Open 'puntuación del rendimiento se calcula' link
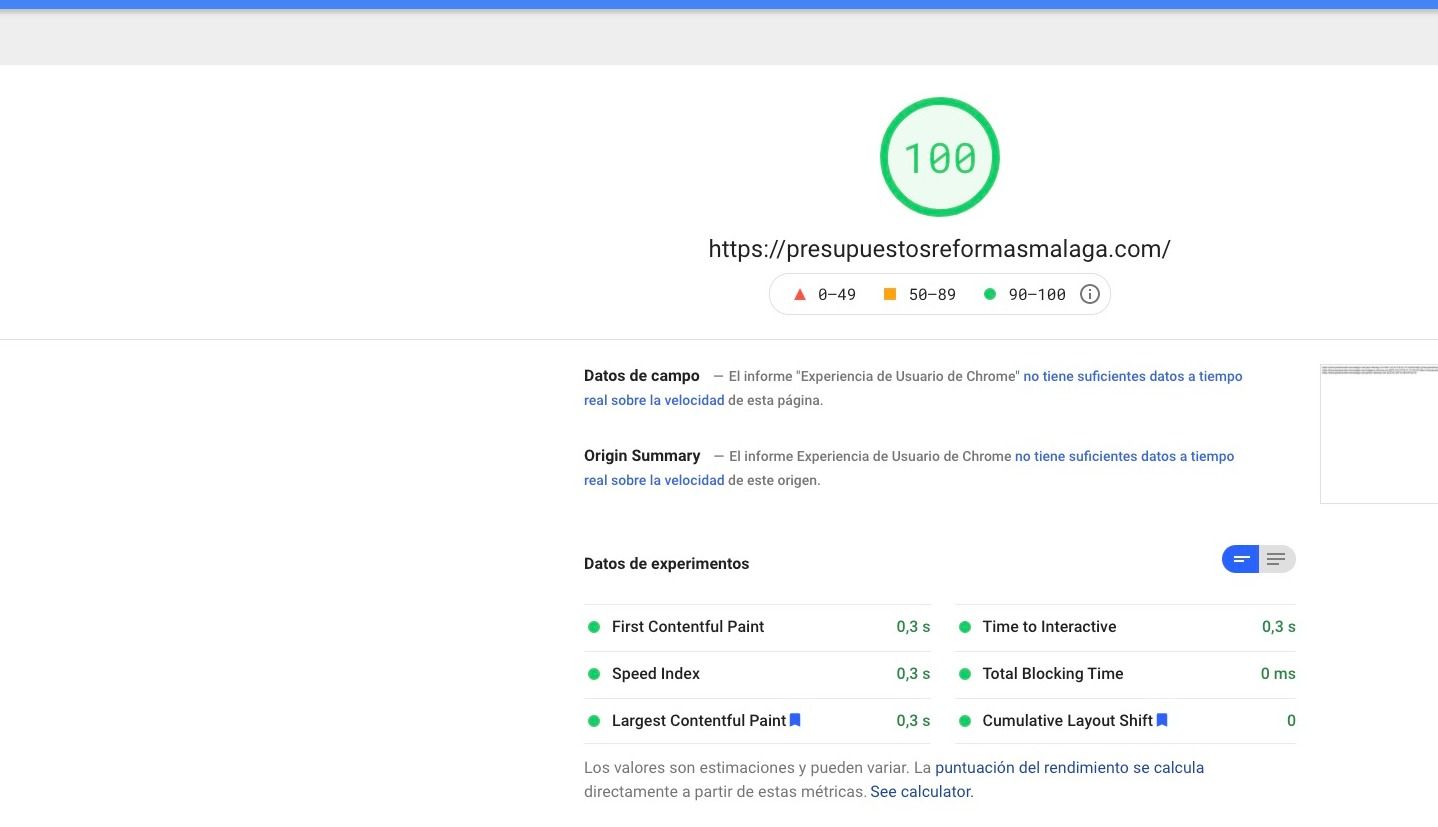Image resolution: width=1438 pixels, height=827 pixels. click(x=1069, y=768)
